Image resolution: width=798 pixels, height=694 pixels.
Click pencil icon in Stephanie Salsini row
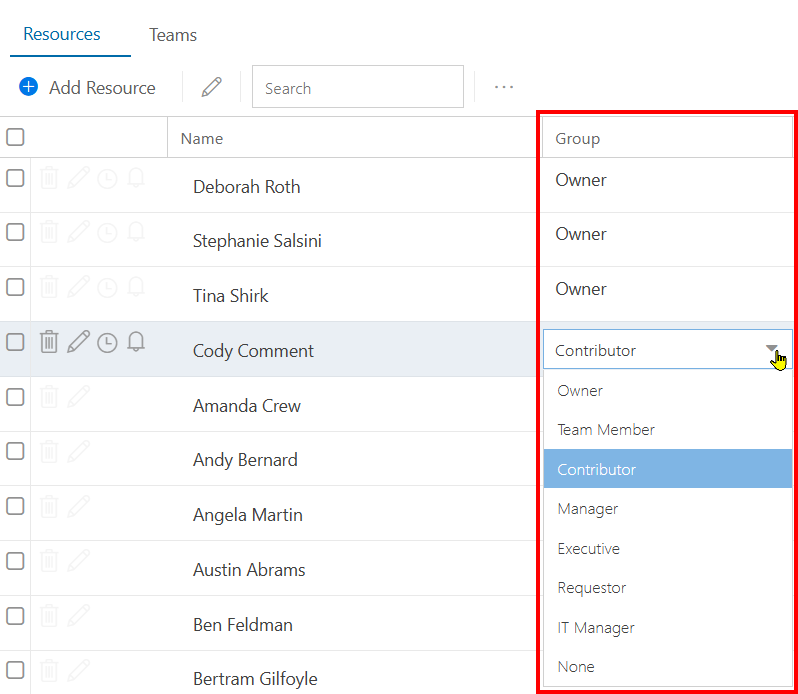[x=78, y=232]
